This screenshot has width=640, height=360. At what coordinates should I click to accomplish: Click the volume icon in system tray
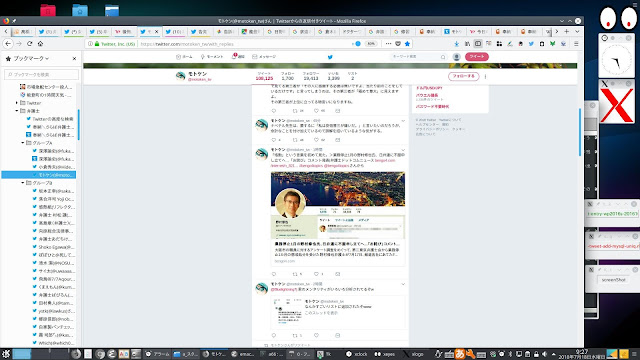point(544,354)
